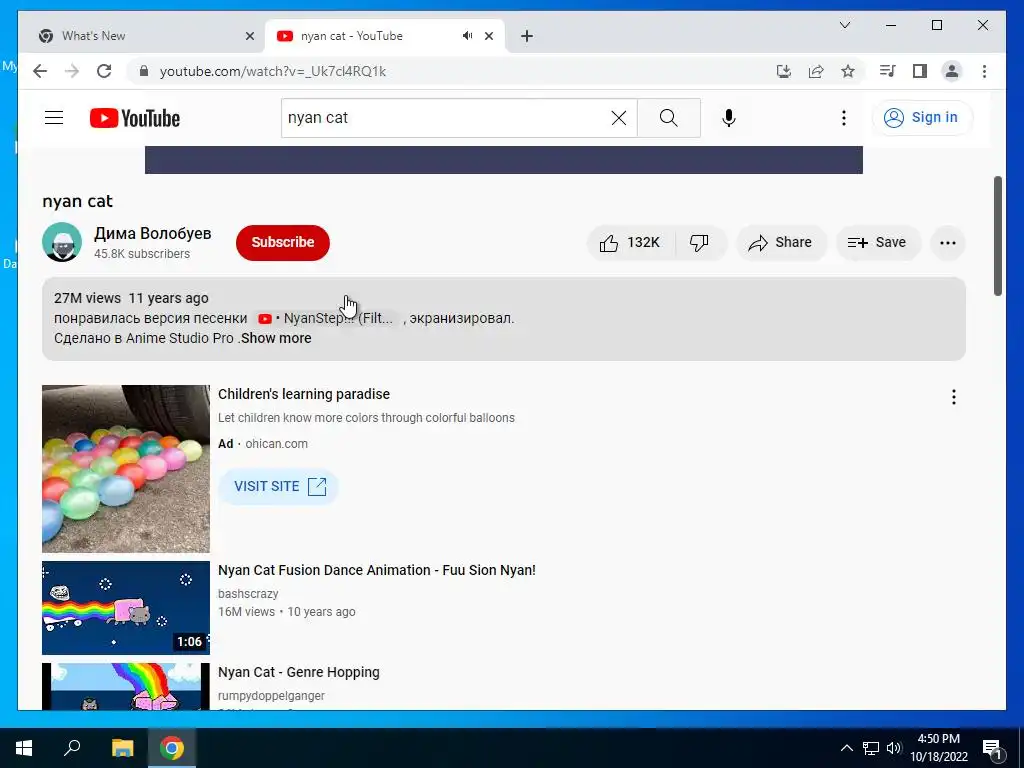Image resolution: width=1024 pixels, height=768 pixels.
Task: Clear the search box with X
Action: [618, 118]
